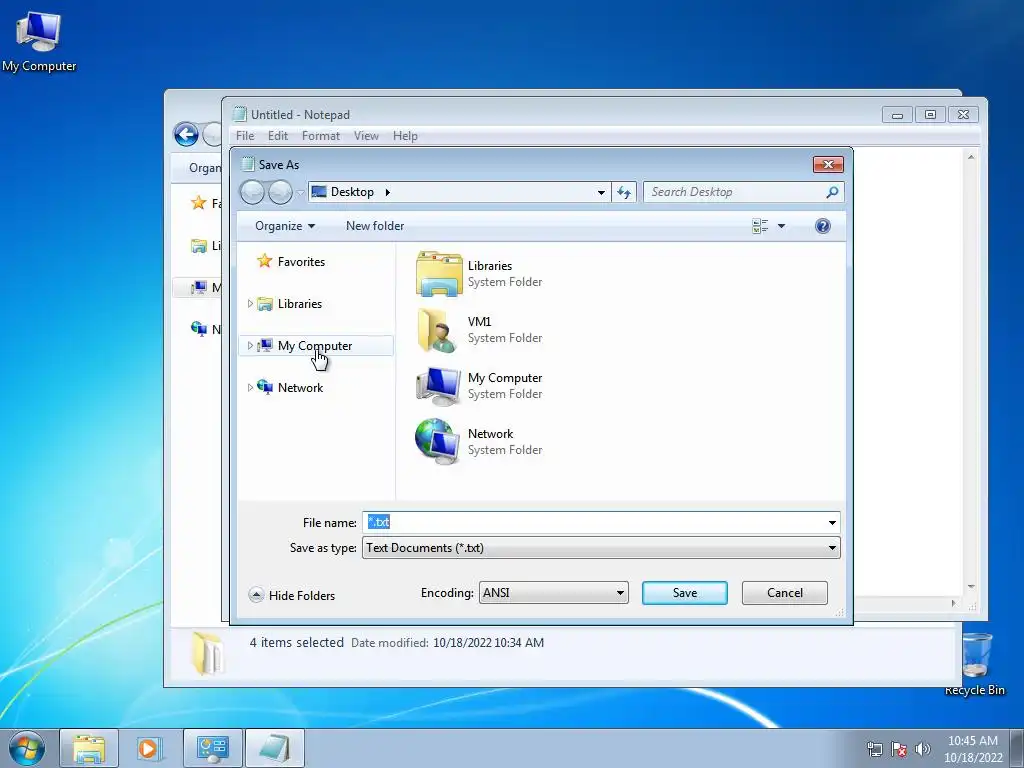This screenshot has width=1024, height=768.
Task: Click the volume speaker tray icon
Action: 922,749
